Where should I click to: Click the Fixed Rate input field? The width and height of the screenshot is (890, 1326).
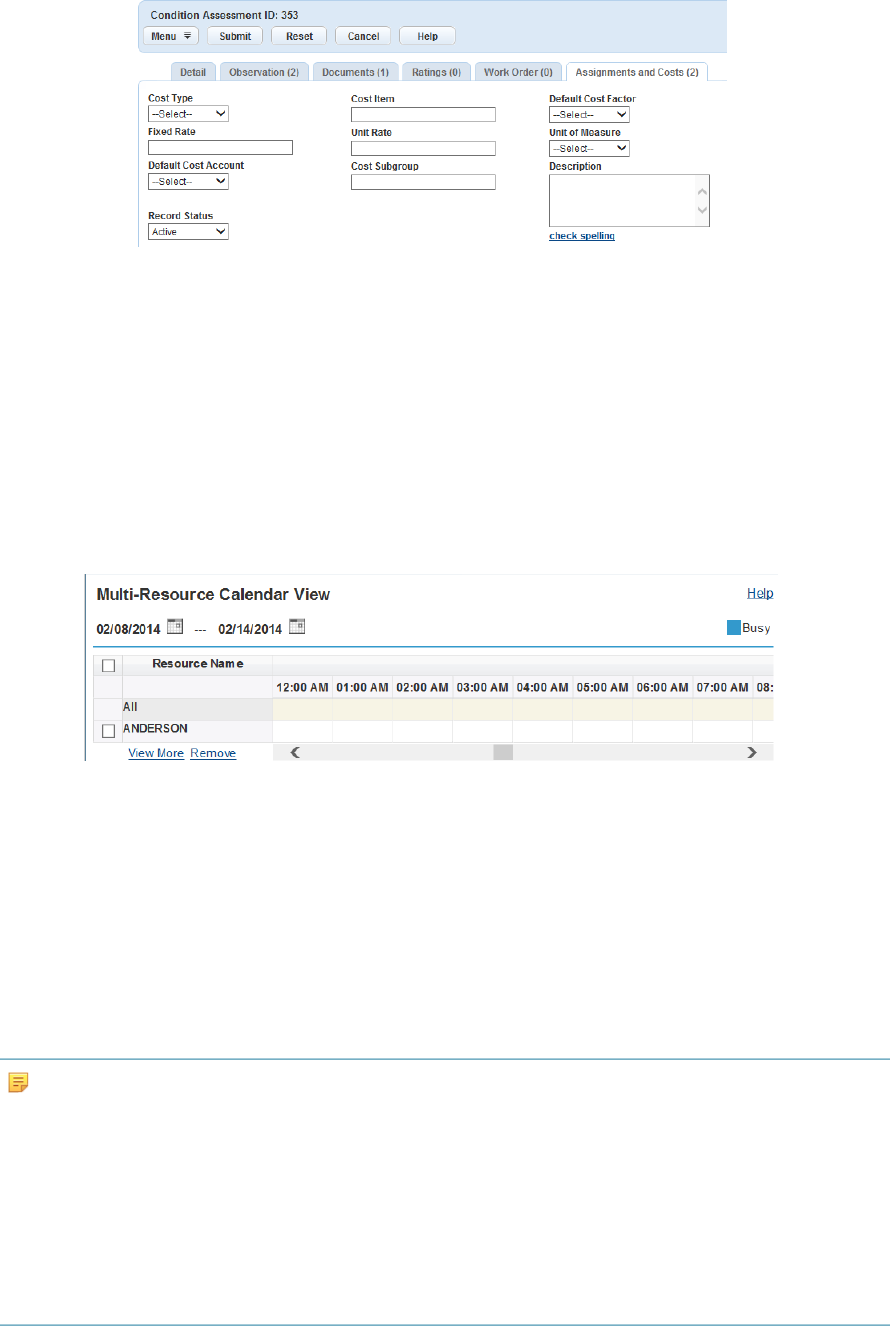[220, 147]
